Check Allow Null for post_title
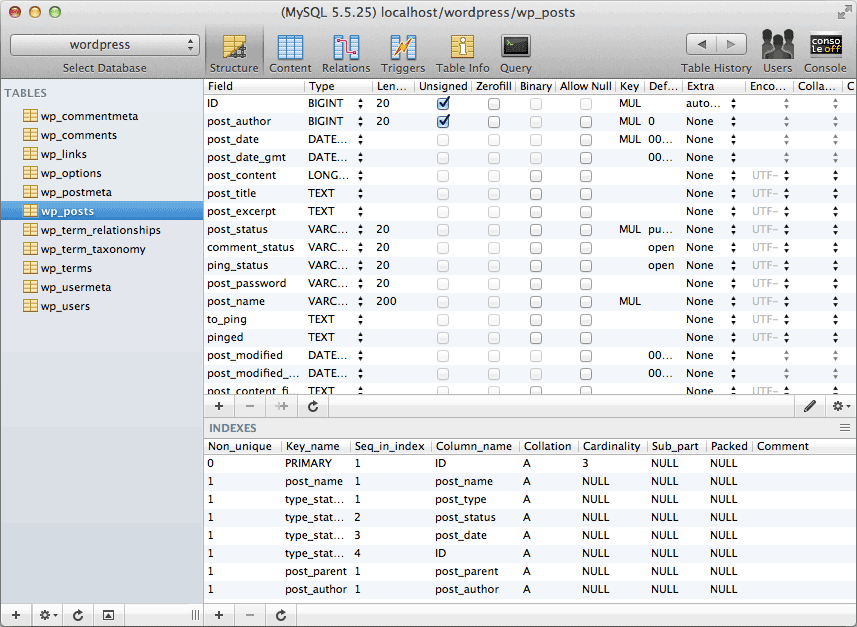The height and width of the screenshot is (627, 857). coord(586,193)
